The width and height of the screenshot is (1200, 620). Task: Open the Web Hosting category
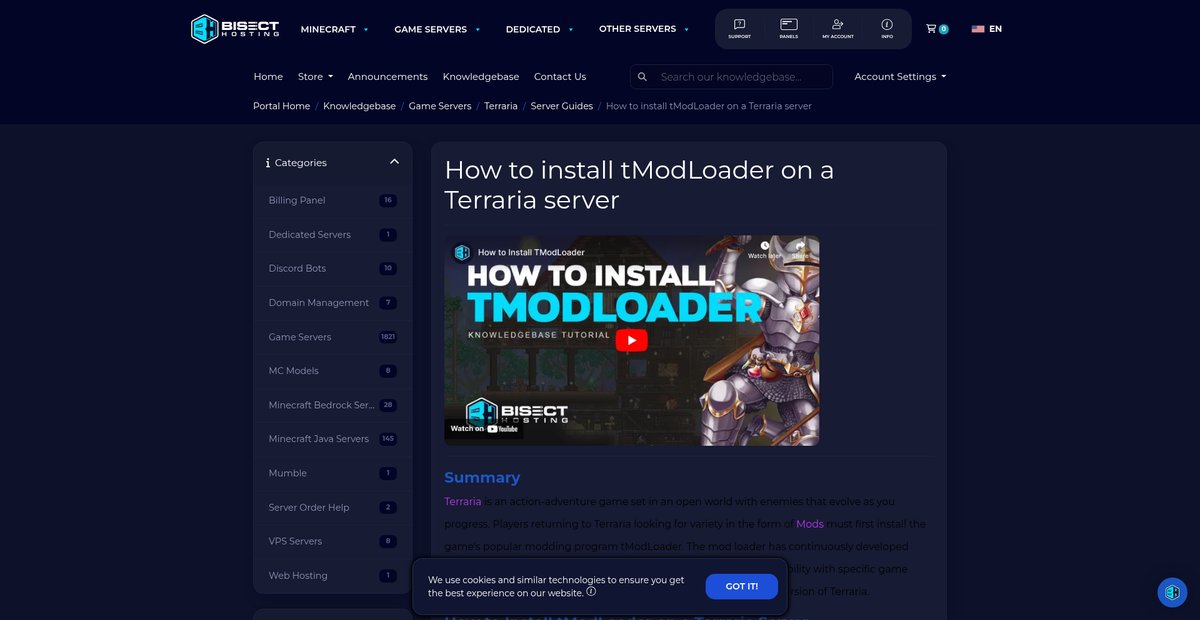coord(333,575)
